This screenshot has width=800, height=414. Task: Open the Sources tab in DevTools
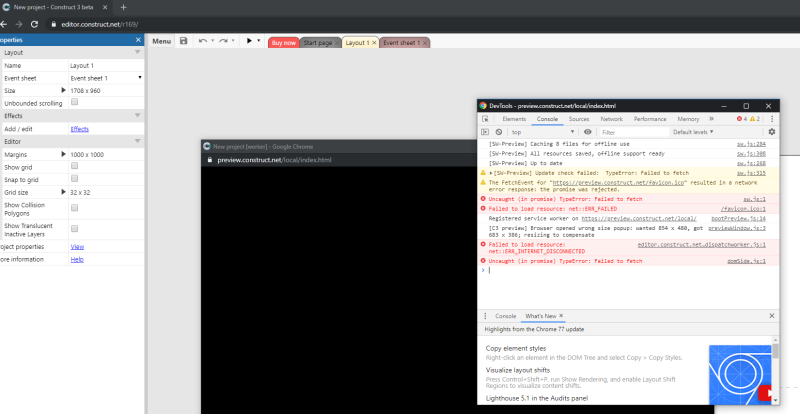point(579,119)
